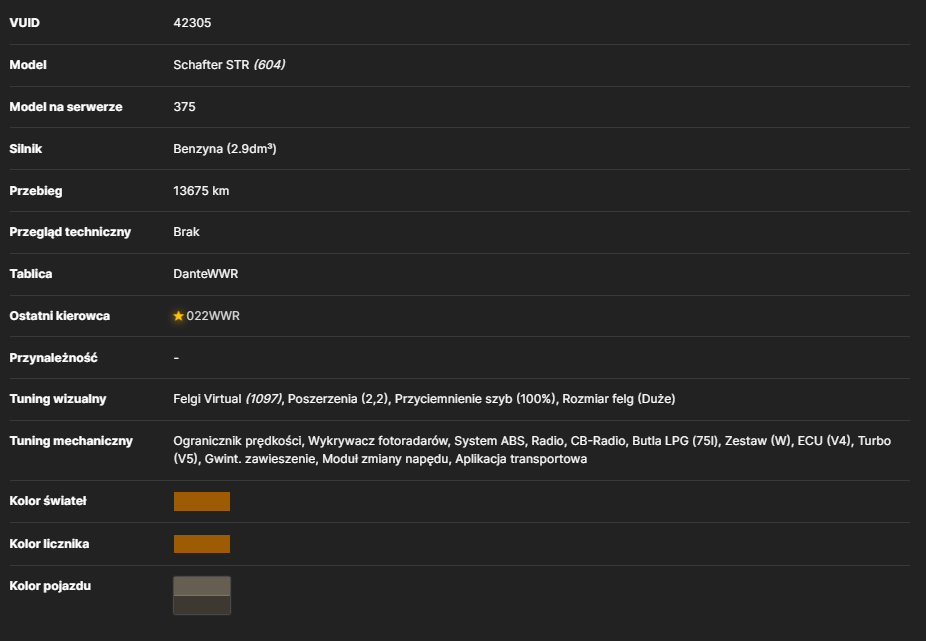926x641 pixels.
Task: Click System ABS tuning entry
Action: (x=489, y=441)
